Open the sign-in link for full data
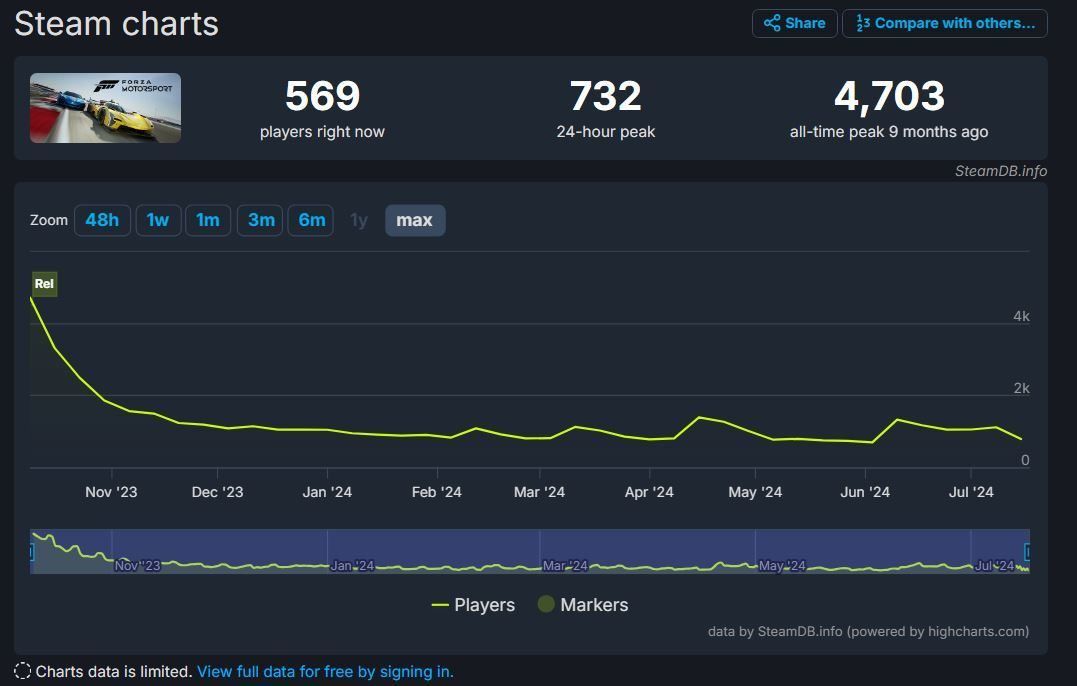Screen dimensions: 1077x686 click(x=326, y=672)
